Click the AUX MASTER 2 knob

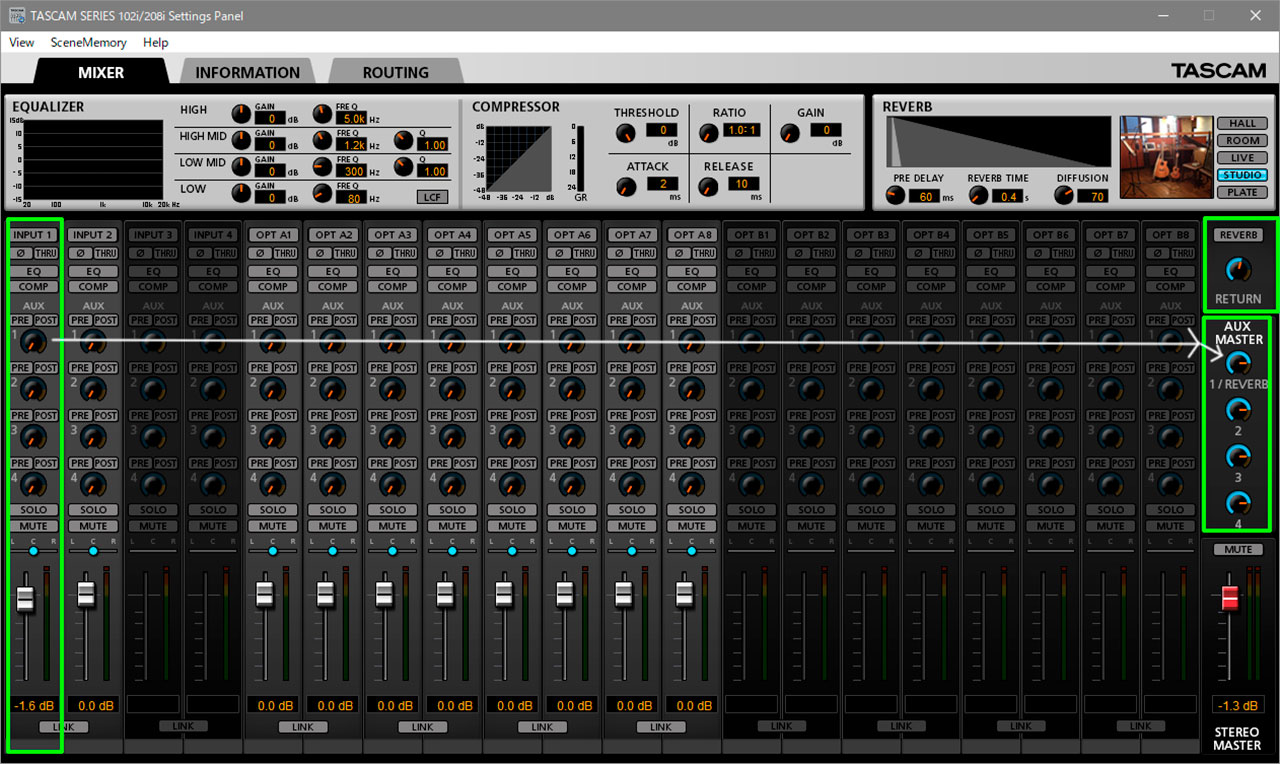(x=1238, y=409)
